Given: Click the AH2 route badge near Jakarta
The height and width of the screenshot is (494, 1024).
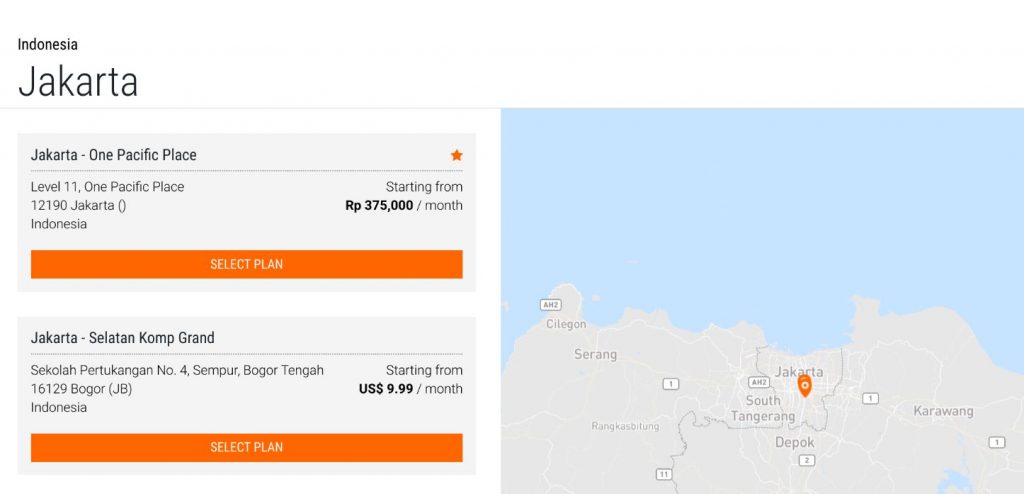Looking at the screenshot, I should 759,382.
